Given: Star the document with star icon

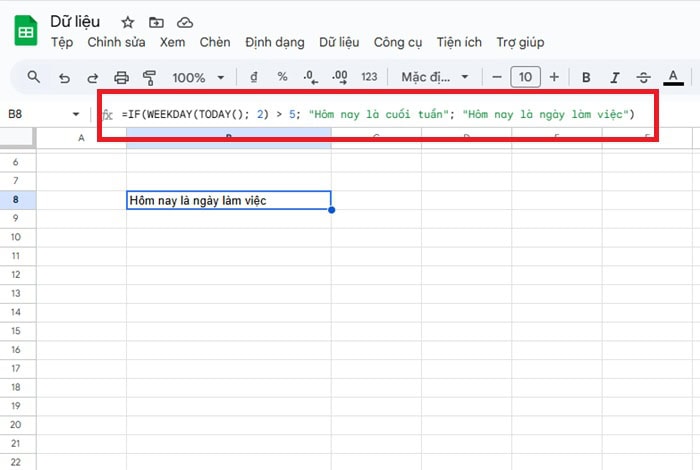Looking at the screenshot, I should pyautogui.click(x=127, y=21).
